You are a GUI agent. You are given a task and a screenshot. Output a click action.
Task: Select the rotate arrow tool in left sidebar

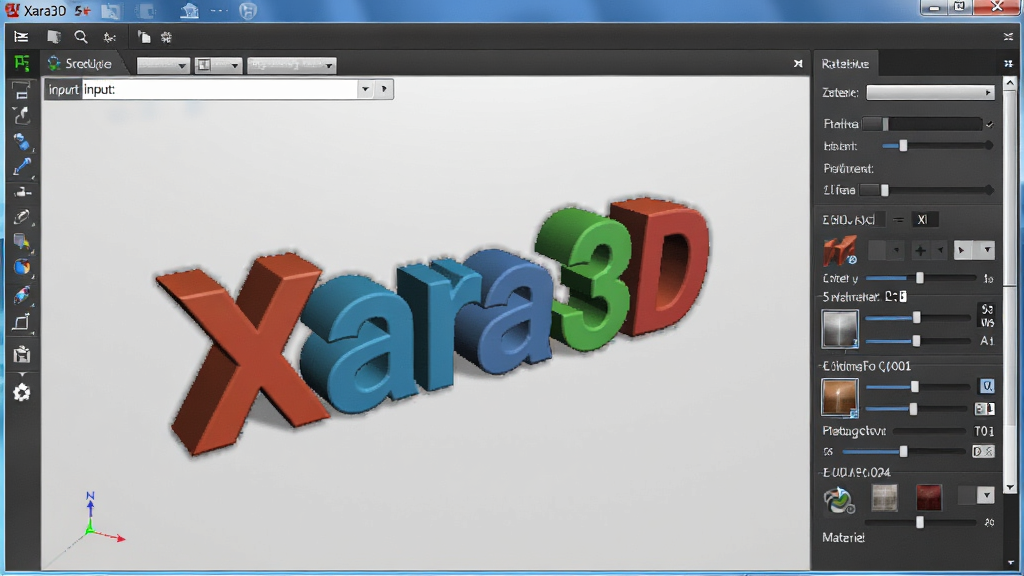22,116
